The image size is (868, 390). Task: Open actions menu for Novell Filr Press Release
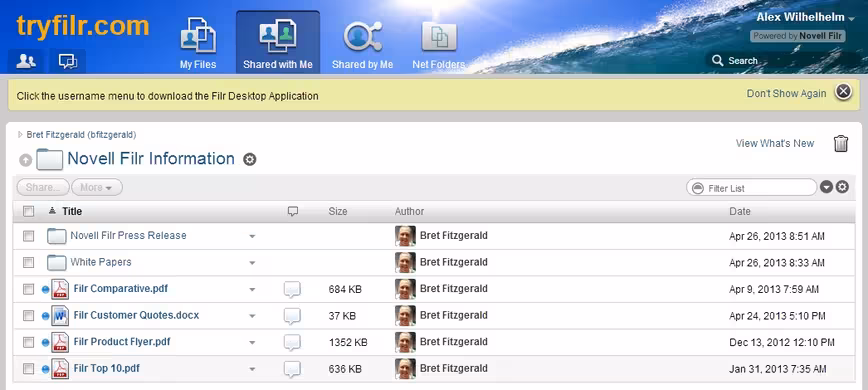(x=252, y=236)
